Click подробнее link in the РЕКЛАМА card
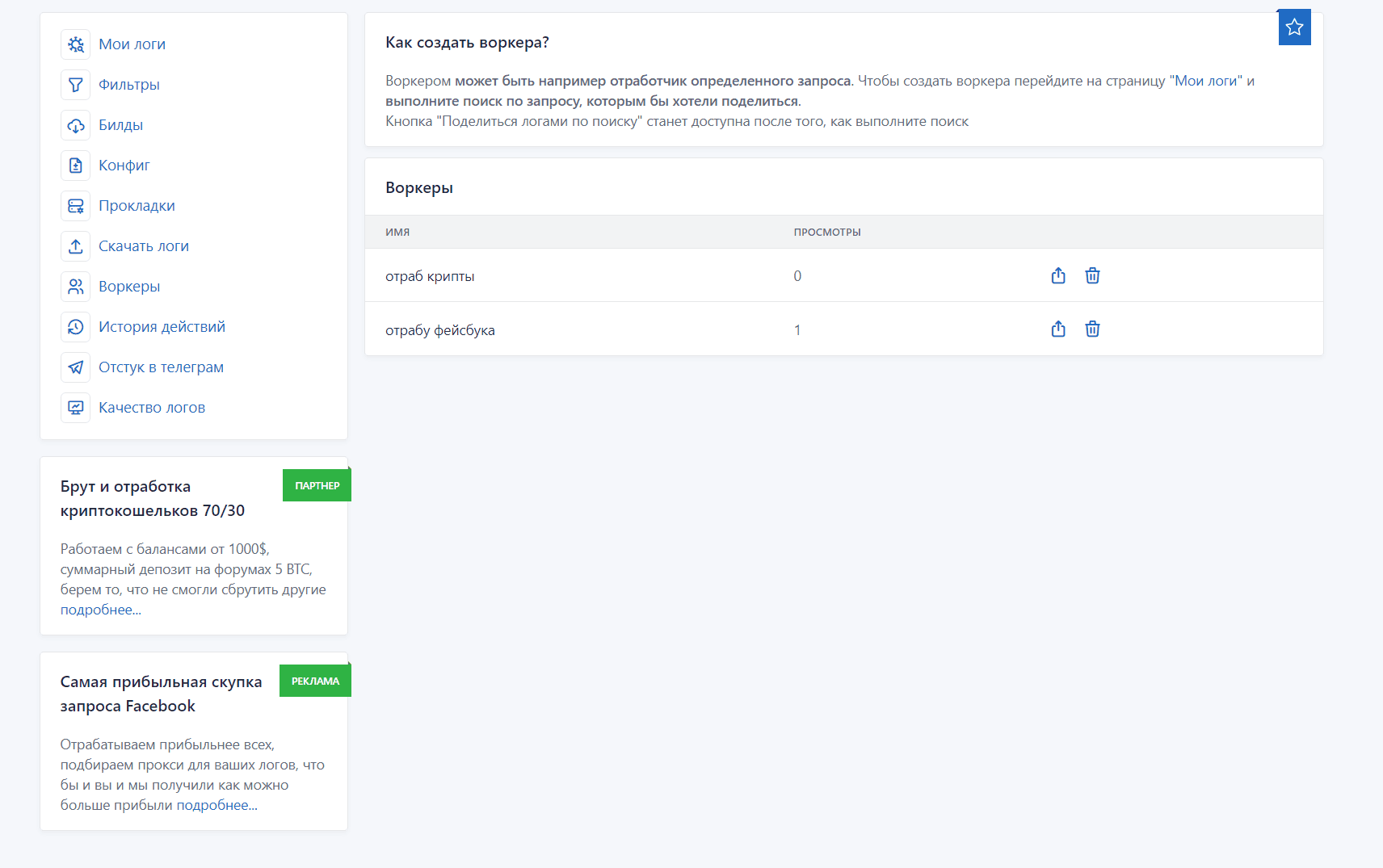Image resolution: width=1383 pixels, height=868 pixels. click(x=216, y=806)
